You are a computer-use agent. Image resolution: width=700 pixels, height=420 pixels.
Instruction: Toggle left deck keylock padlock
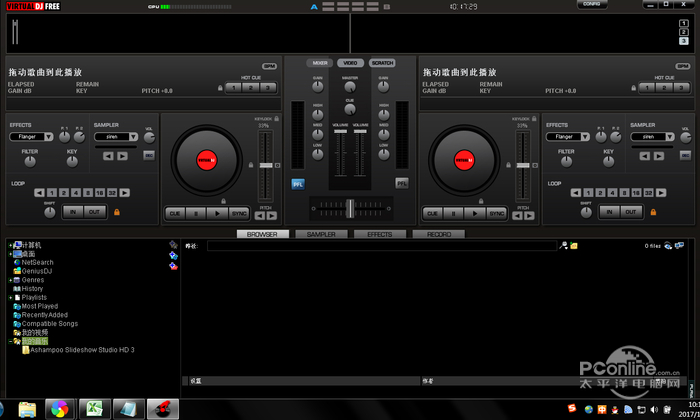(x=277, y=119)
